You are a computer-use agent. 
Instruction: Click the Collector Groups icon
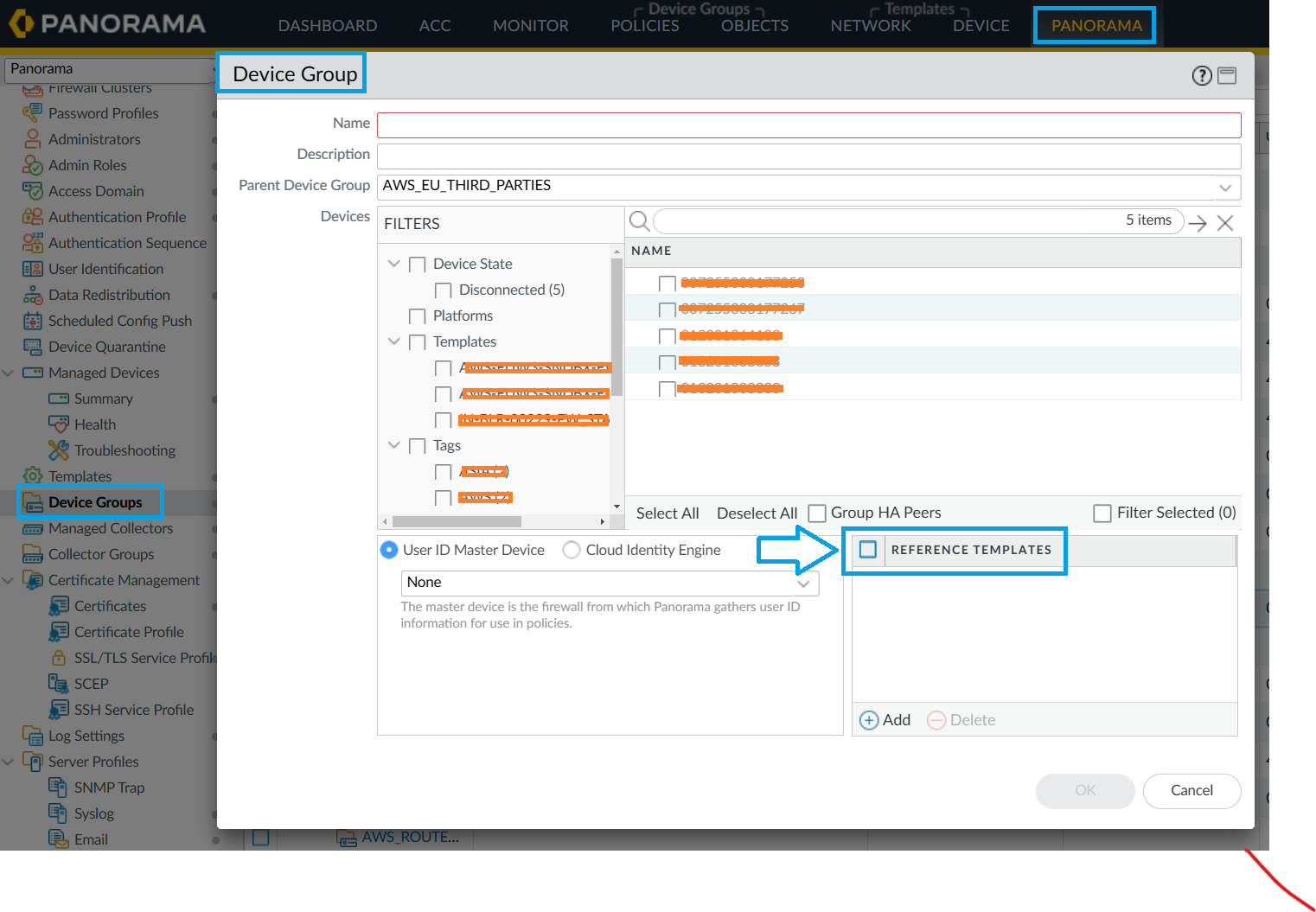[x=32, y=553]
